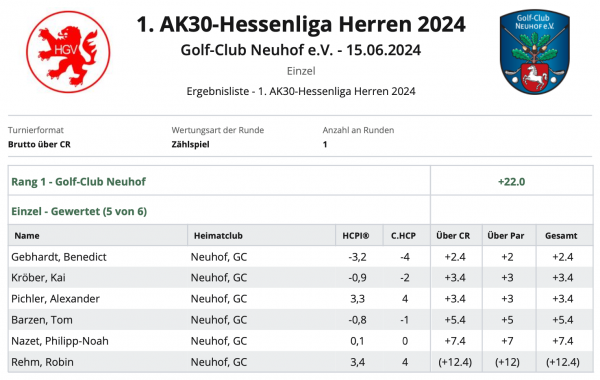The width and height of the screenshot is (600, 380).
Task: Select player Rehm, Robin
Action: coord(42,362)
